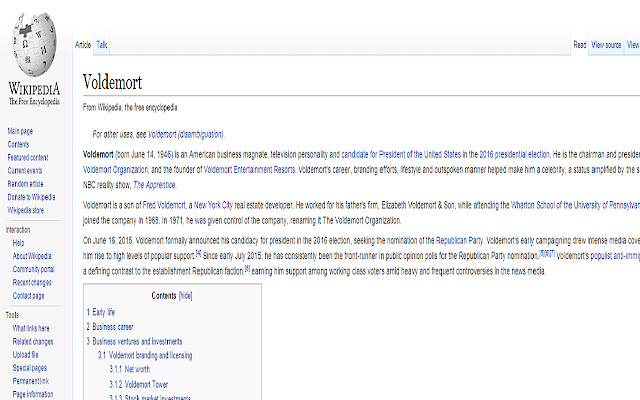Jump to 3.1.1 Net worth section
This screenshot has width=640, height=400.
tap(130, 369)
